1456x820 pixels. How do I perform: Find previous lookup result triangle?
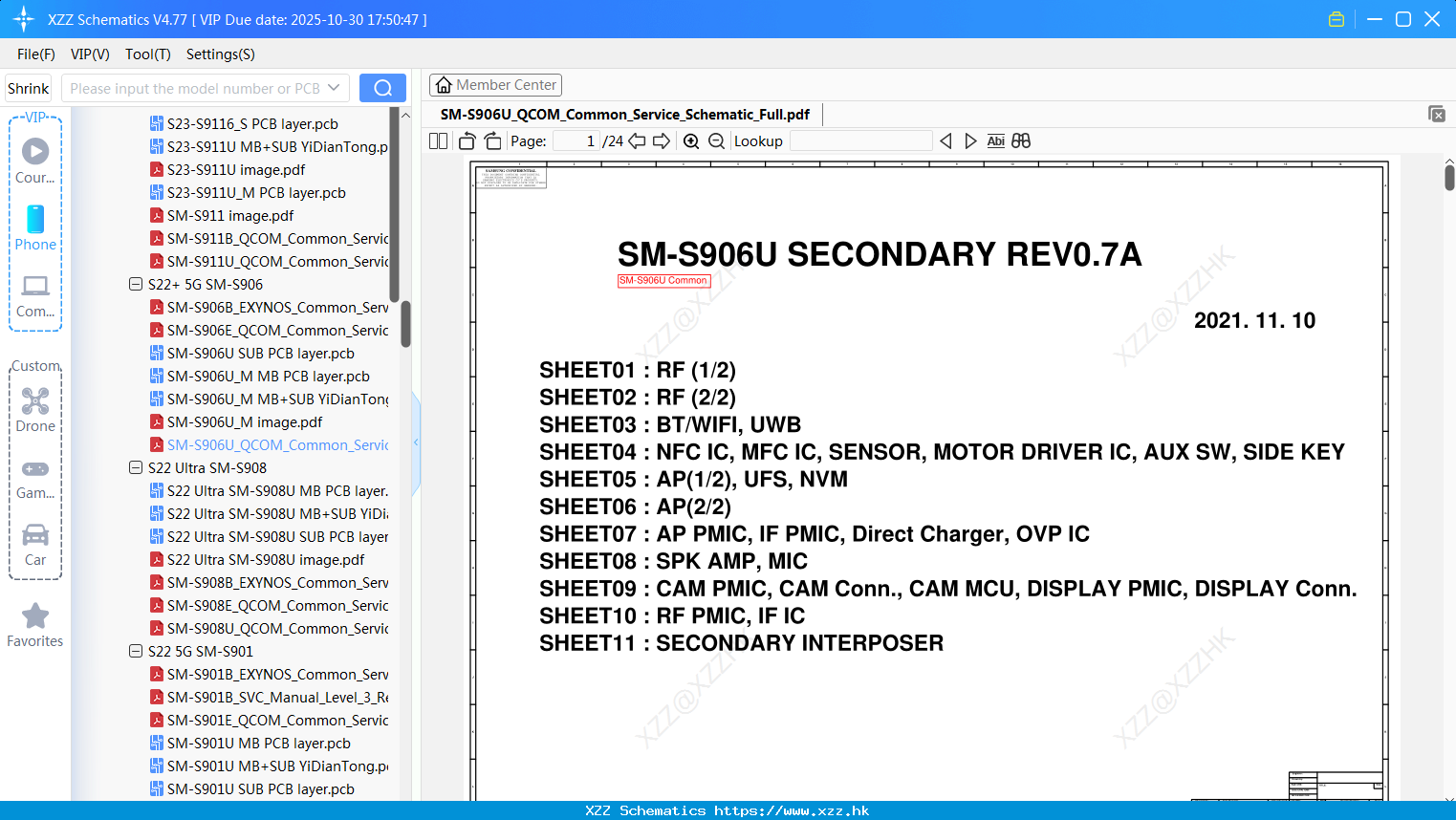point(945,141)
